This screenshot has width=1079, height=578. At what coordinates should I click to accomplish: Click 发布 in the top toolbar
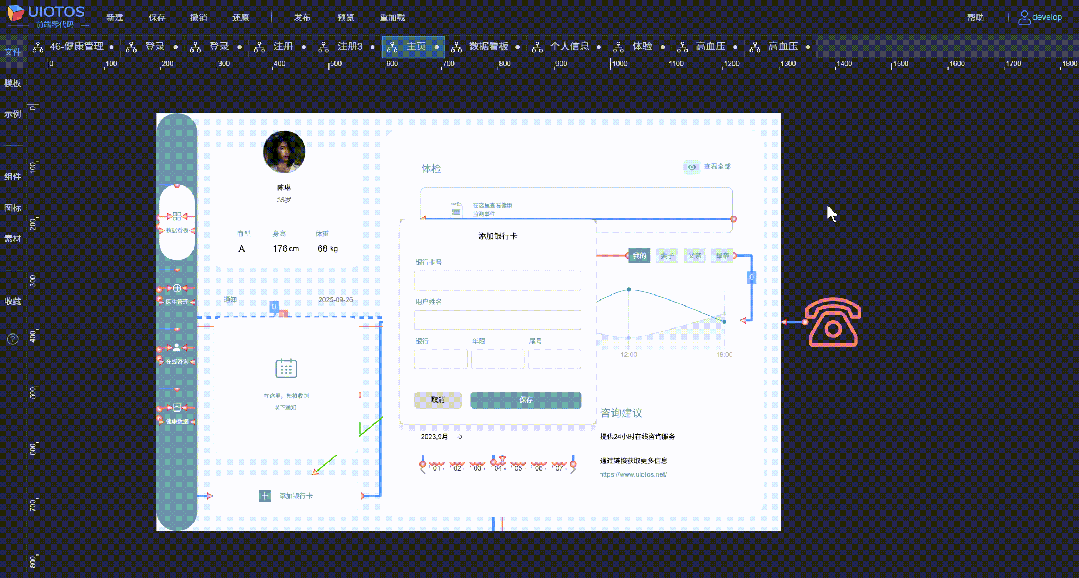[302, 17]
